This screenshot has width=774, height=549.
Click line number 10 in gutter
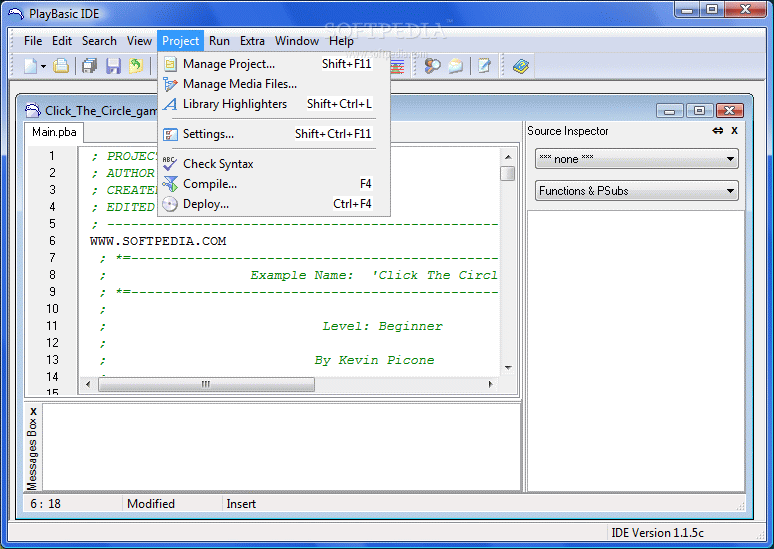coord(52,309)
